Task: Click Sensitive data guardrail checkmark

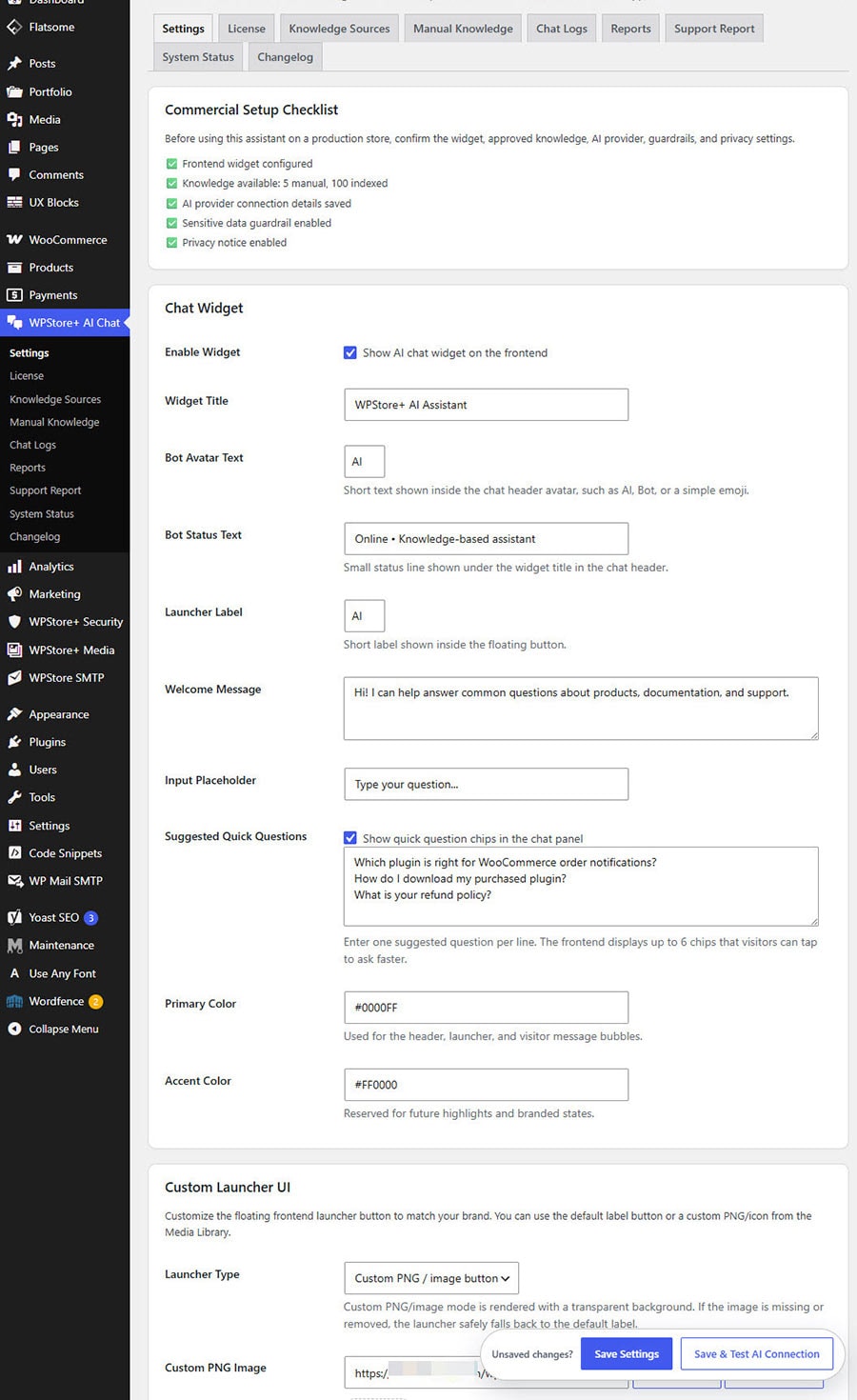Action: point(171,223)
